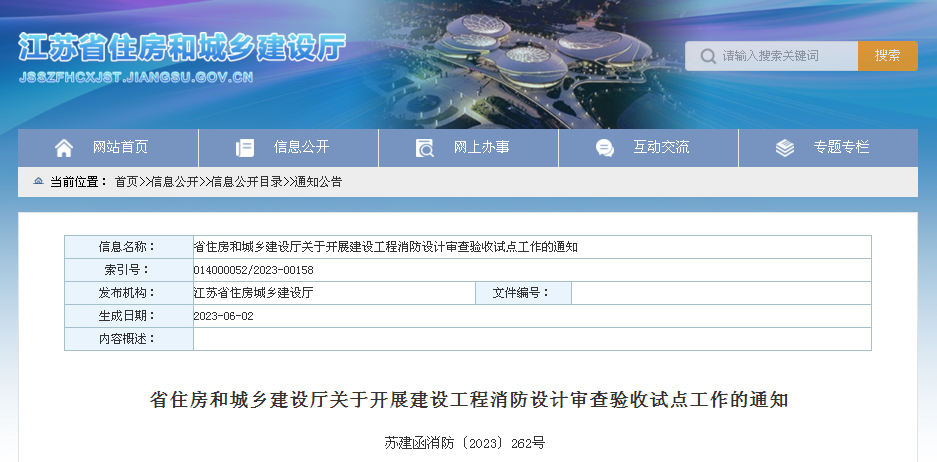Viewport: 937px width, 462px height.
Task: Click the 文件编号 label cell
Action: pyautogui.click(x=523, y=293)
